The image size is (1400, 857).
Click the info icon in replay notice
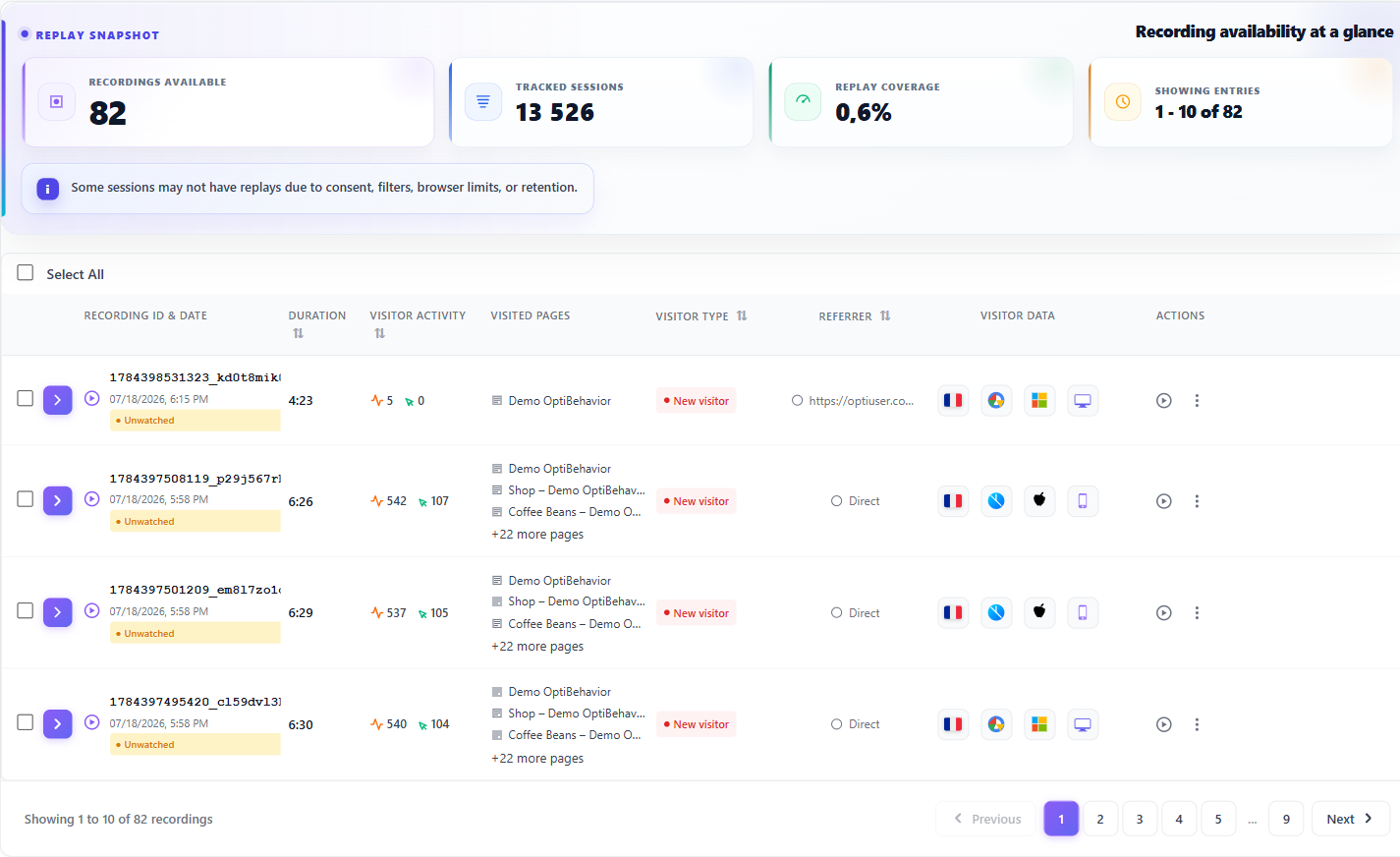pyautogui.click(x=47, y=189)
